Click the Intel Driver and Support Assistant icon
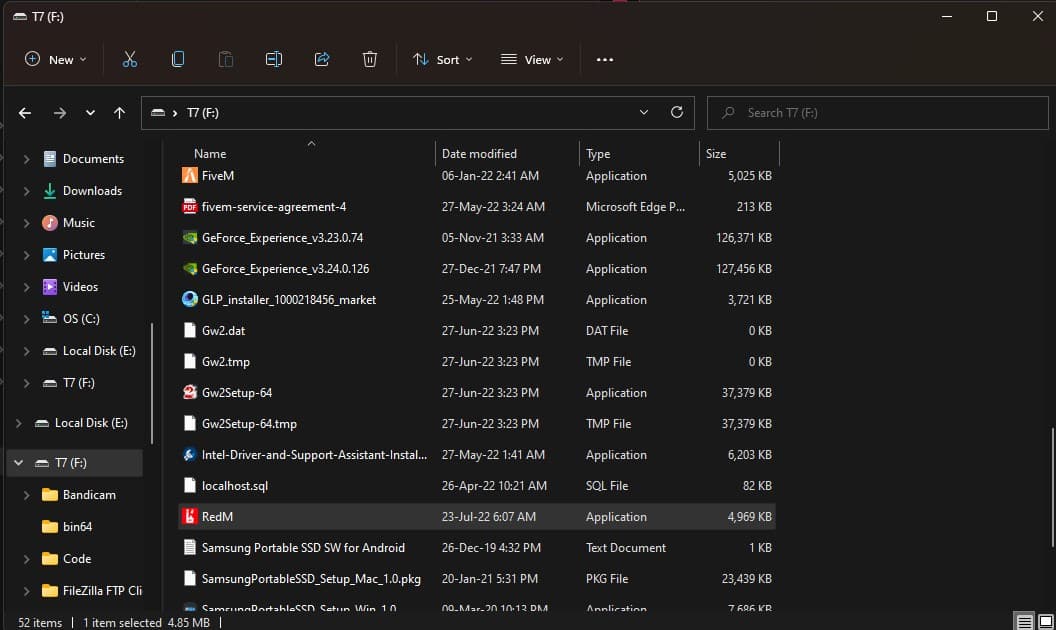The image size is (1056, 630). click(x=190, y=455)
